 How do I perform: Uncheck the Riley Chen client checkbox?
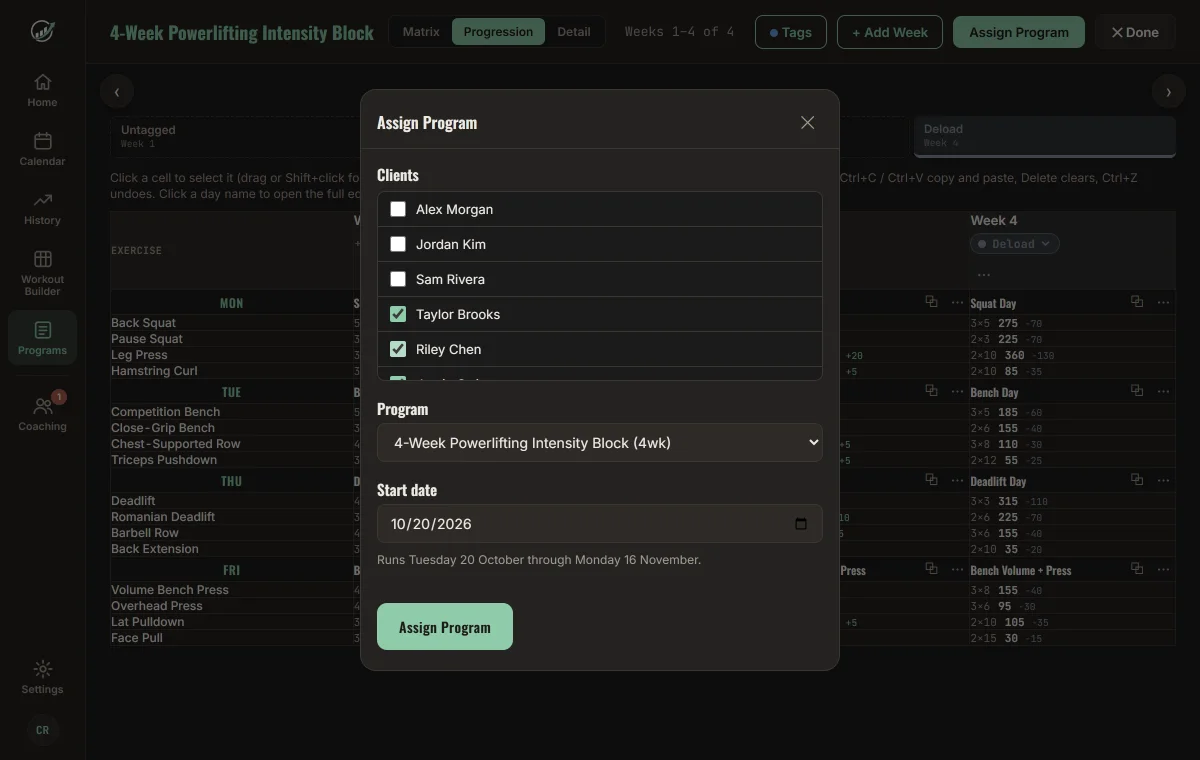click(x=398, y=349)
